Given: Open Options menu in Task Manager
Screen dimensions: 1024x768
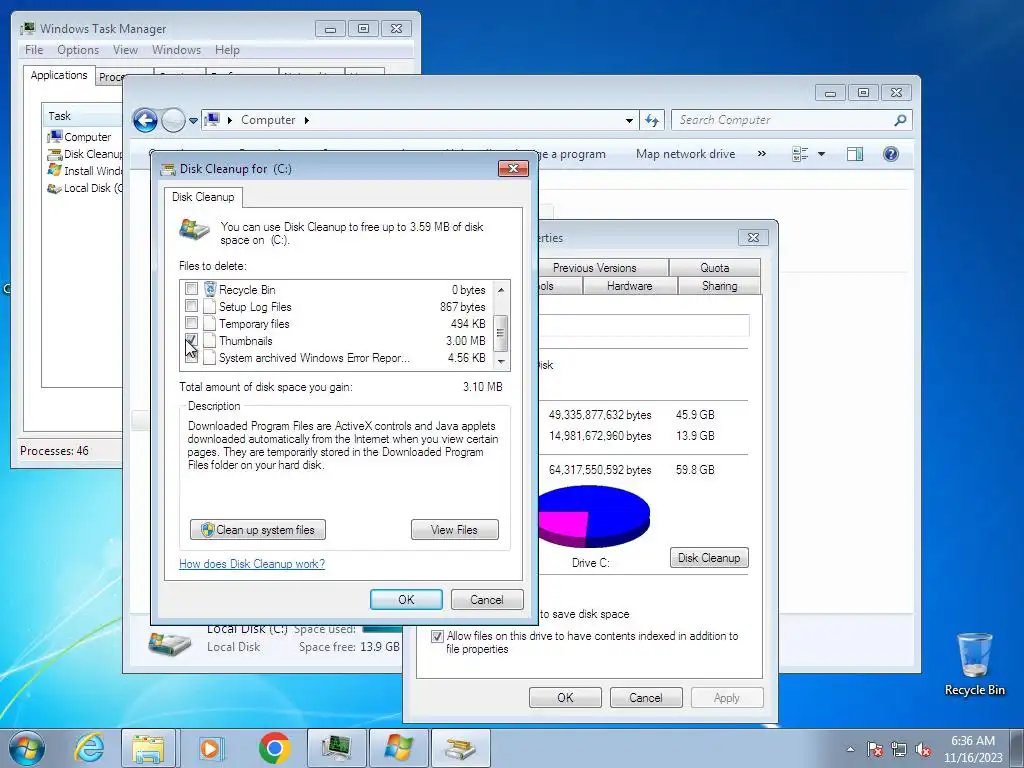Looking at the screenshot, I should tap(78, 50).
